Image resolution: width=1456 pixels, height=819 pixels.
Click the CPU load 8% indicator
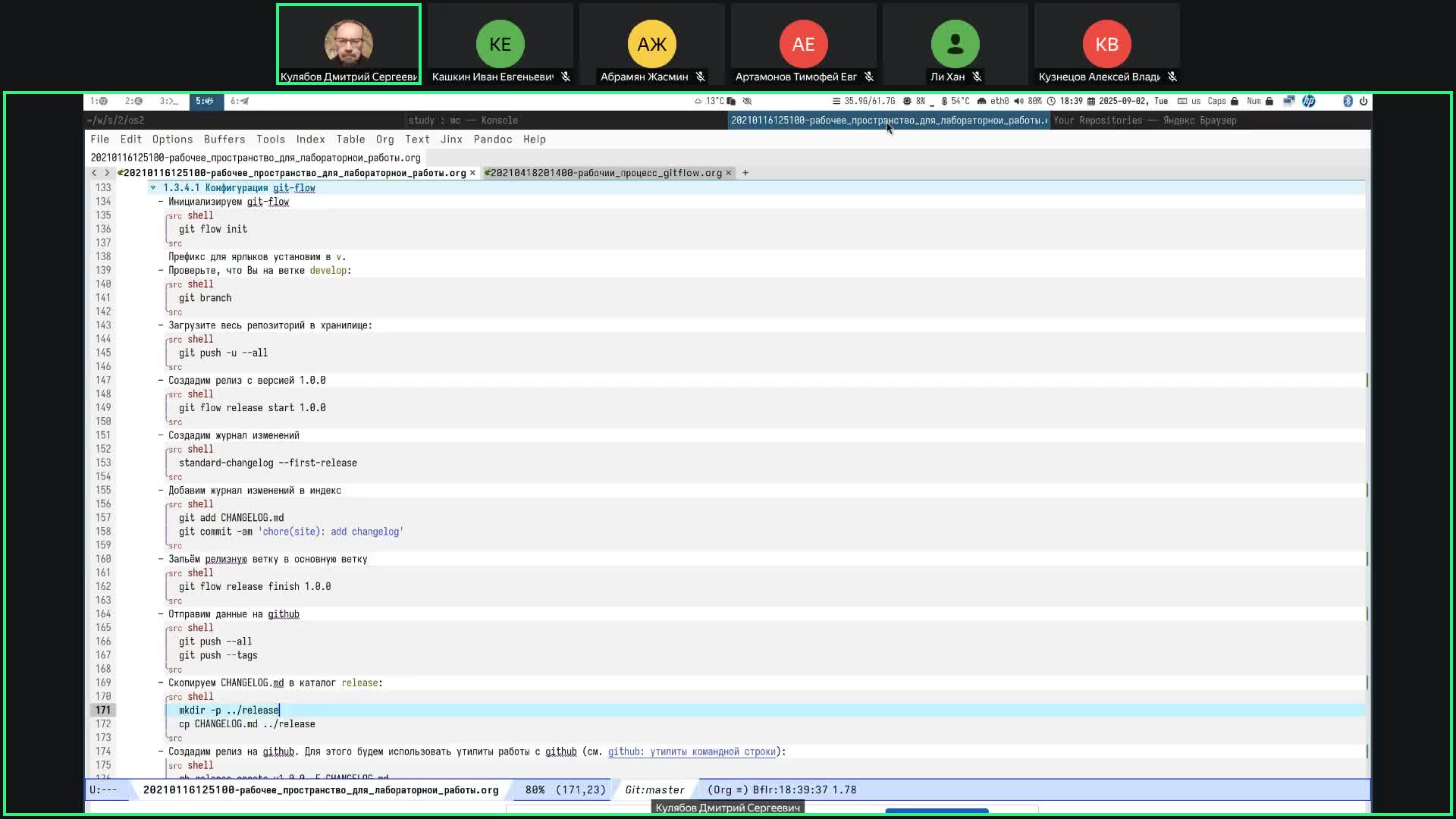point(914,101)
